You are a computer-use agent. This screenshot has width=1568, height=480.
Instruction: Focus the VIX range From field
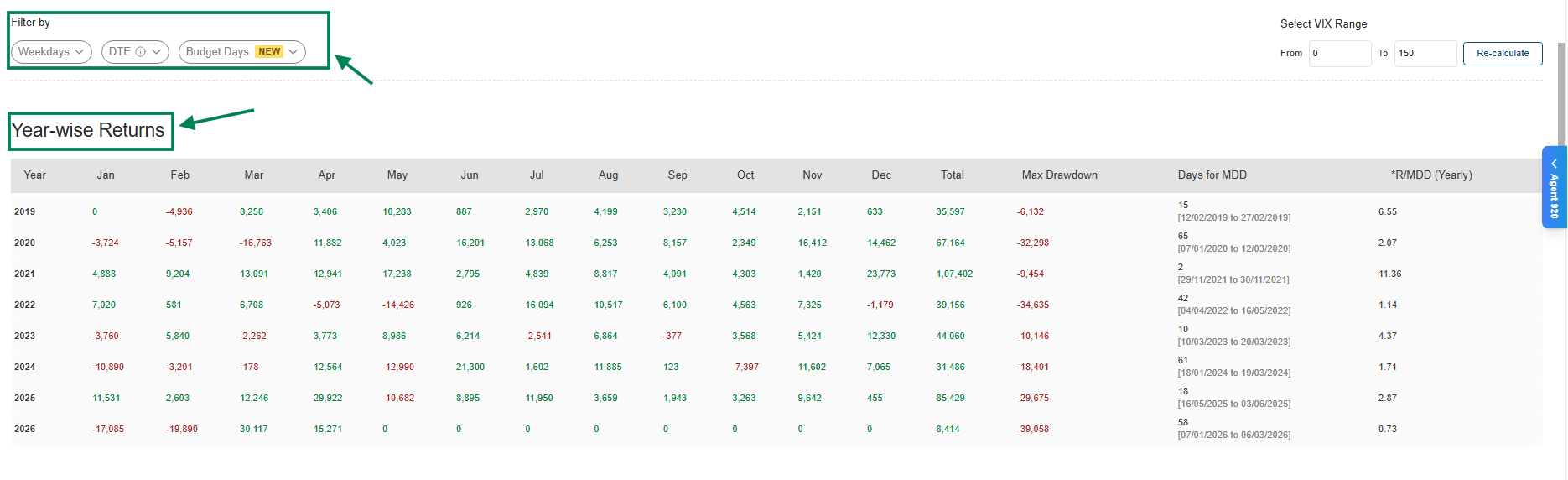(x=1339, y=54)
